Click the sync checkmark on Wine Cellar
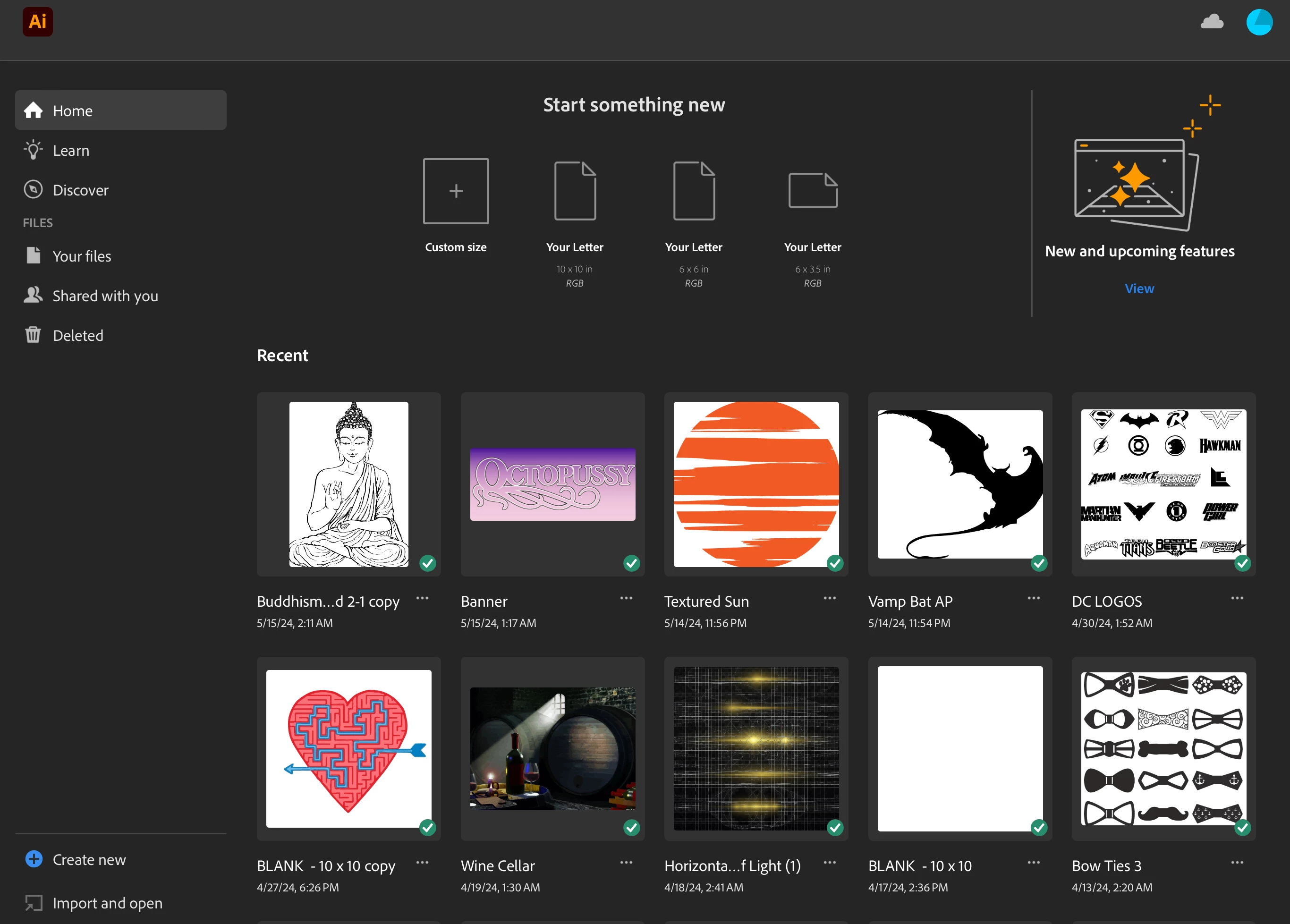This screenshot has width=1290, height=924. (x=631, y=827)
